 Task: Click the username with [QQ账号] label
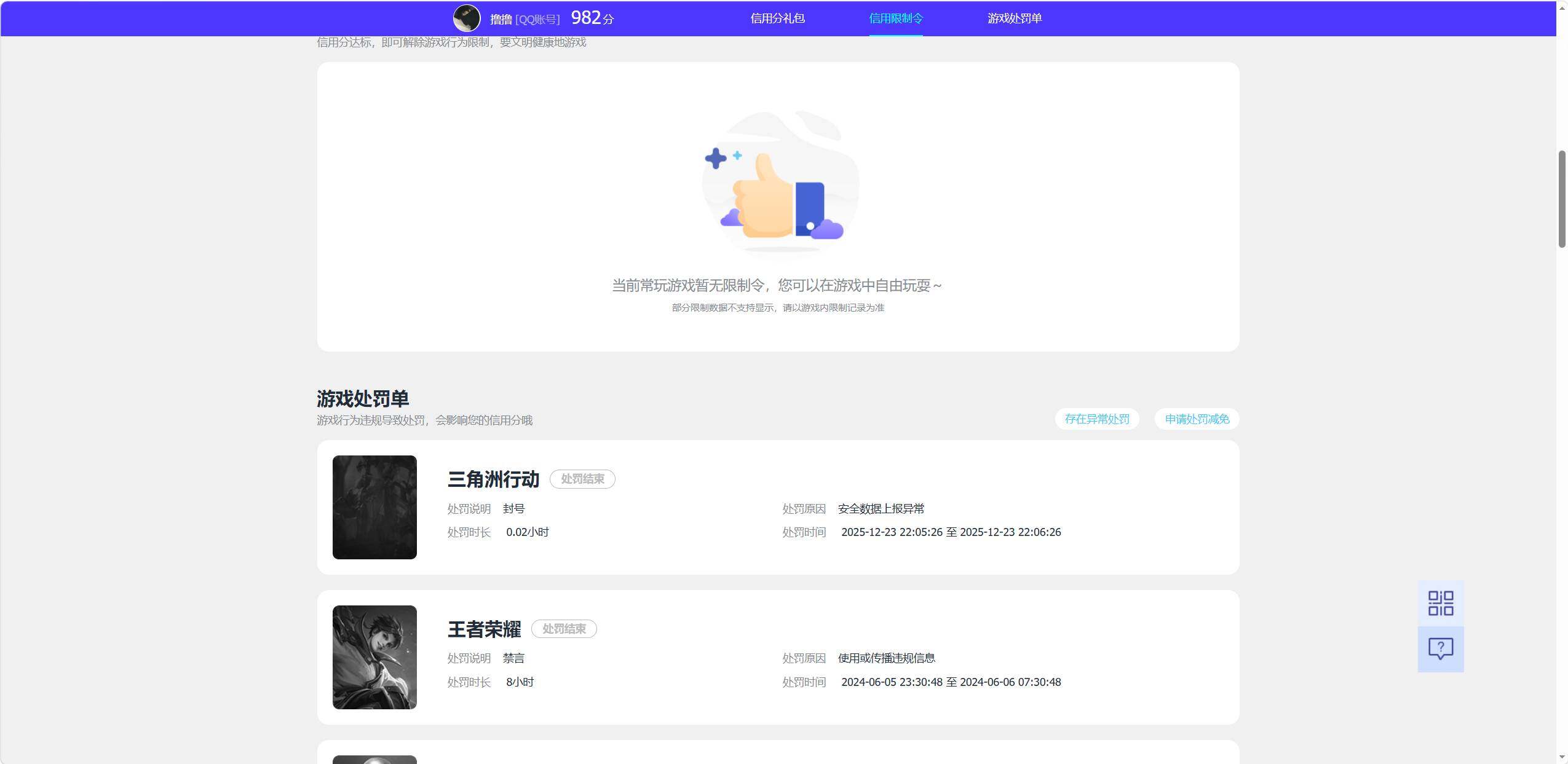525,19
